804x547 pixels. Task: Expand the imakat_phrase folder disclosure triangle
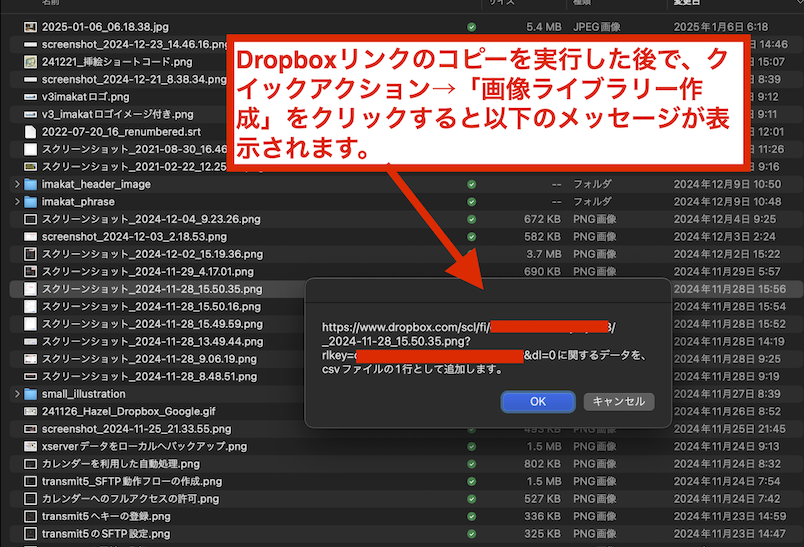pos(16,202)
